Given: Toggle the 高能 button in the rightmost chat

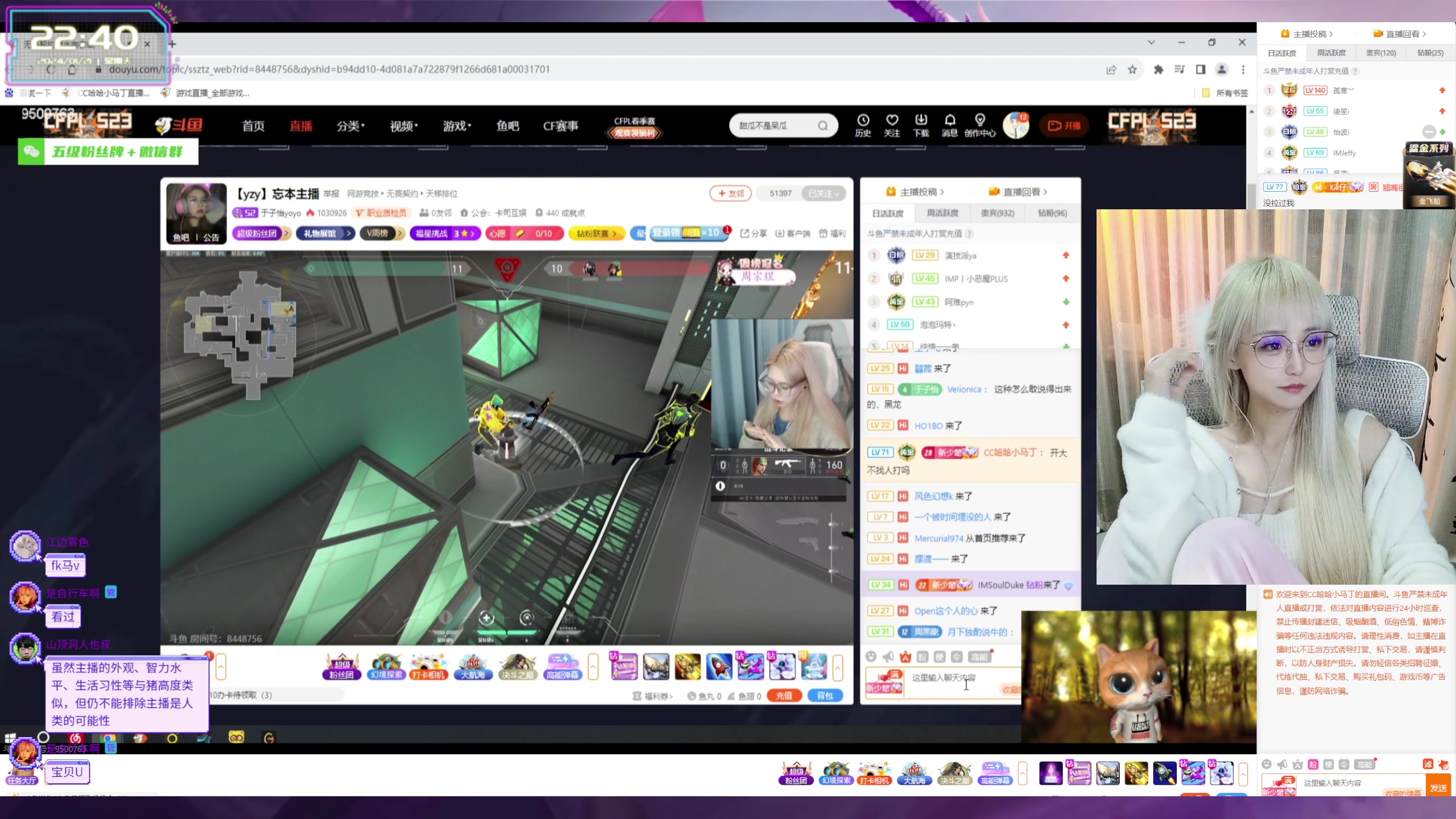Looking at the screenshot, I should click(x=1364, y=764).
